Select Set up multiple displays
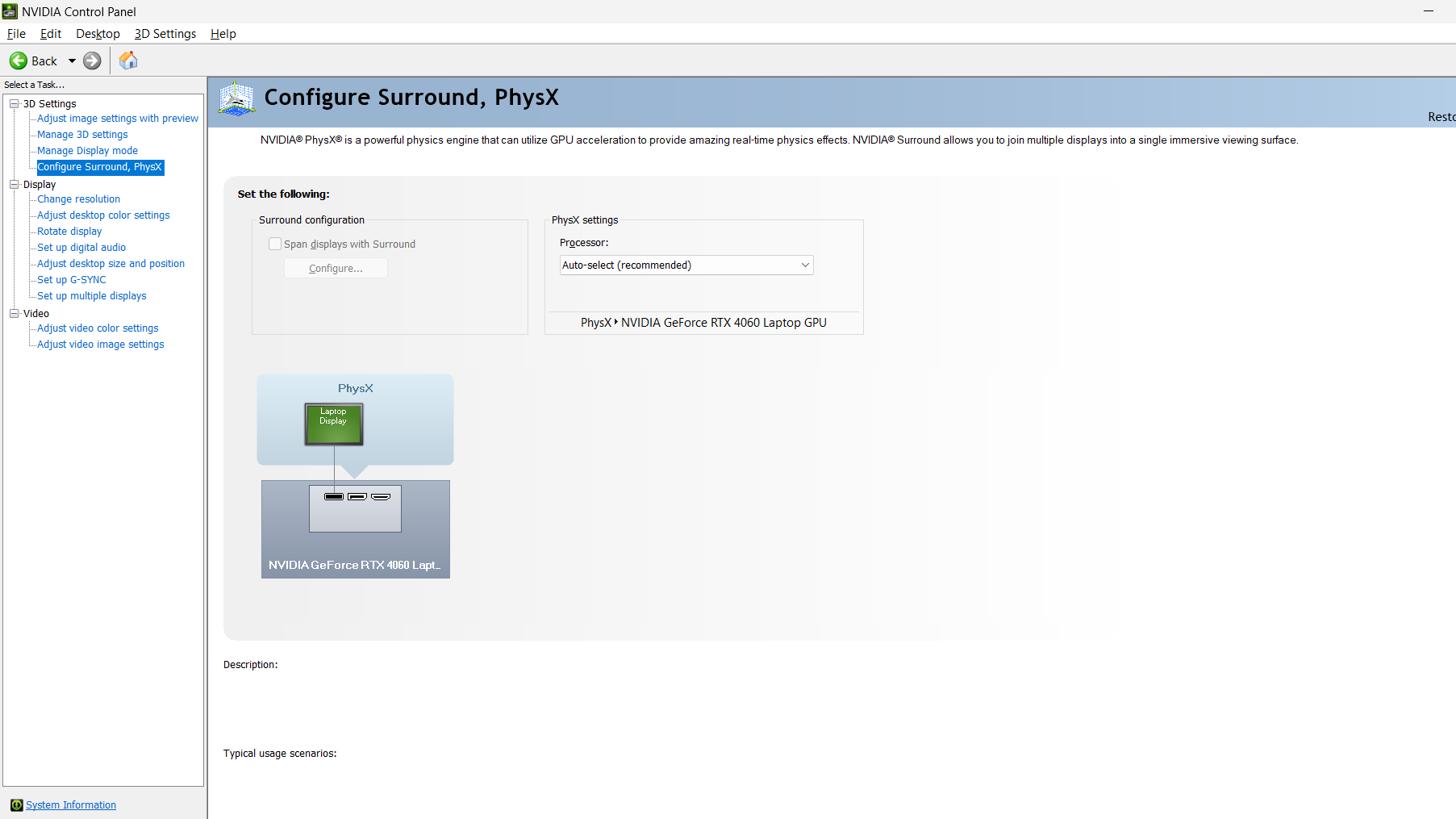The width and height of the screenshot is (1456, 819). pos(92,295)
